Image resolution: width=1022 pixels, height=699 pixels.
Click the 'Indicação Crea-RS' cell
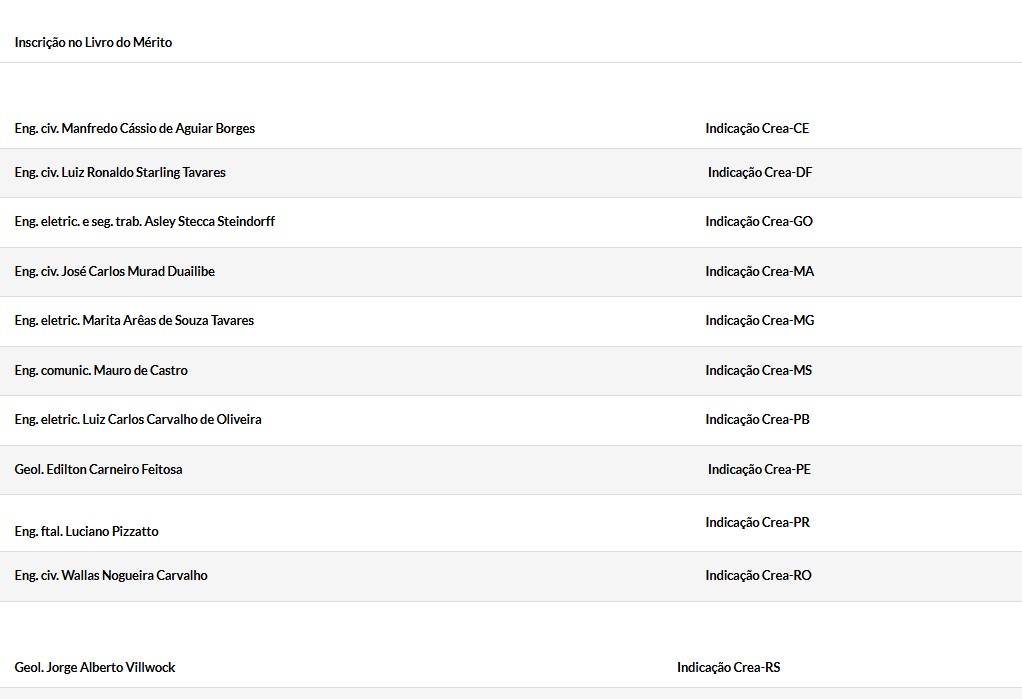click(x=728, y=668)
